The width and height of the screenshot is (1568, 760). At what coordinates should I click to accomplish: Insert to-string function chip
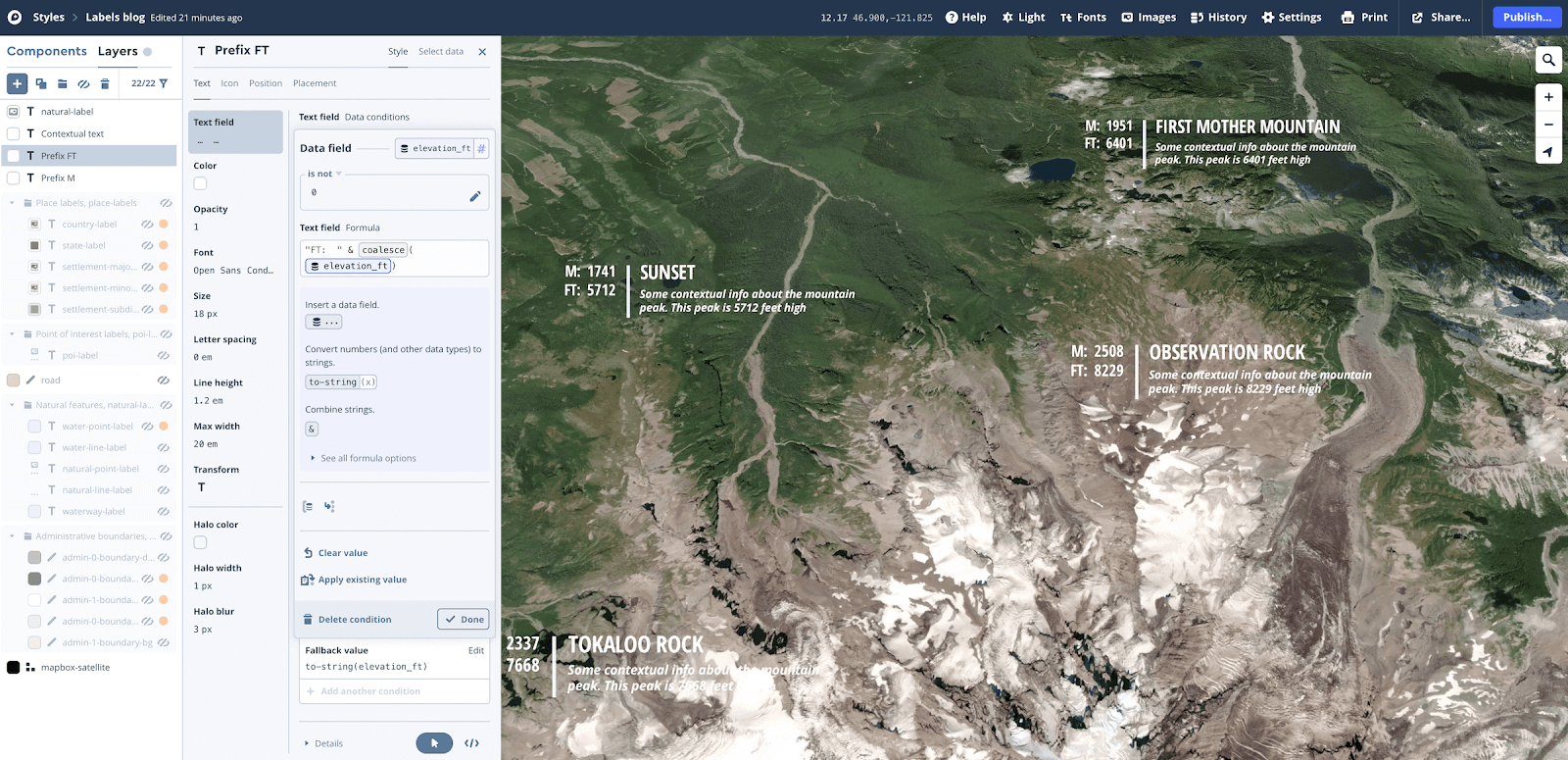pos(341,382)
